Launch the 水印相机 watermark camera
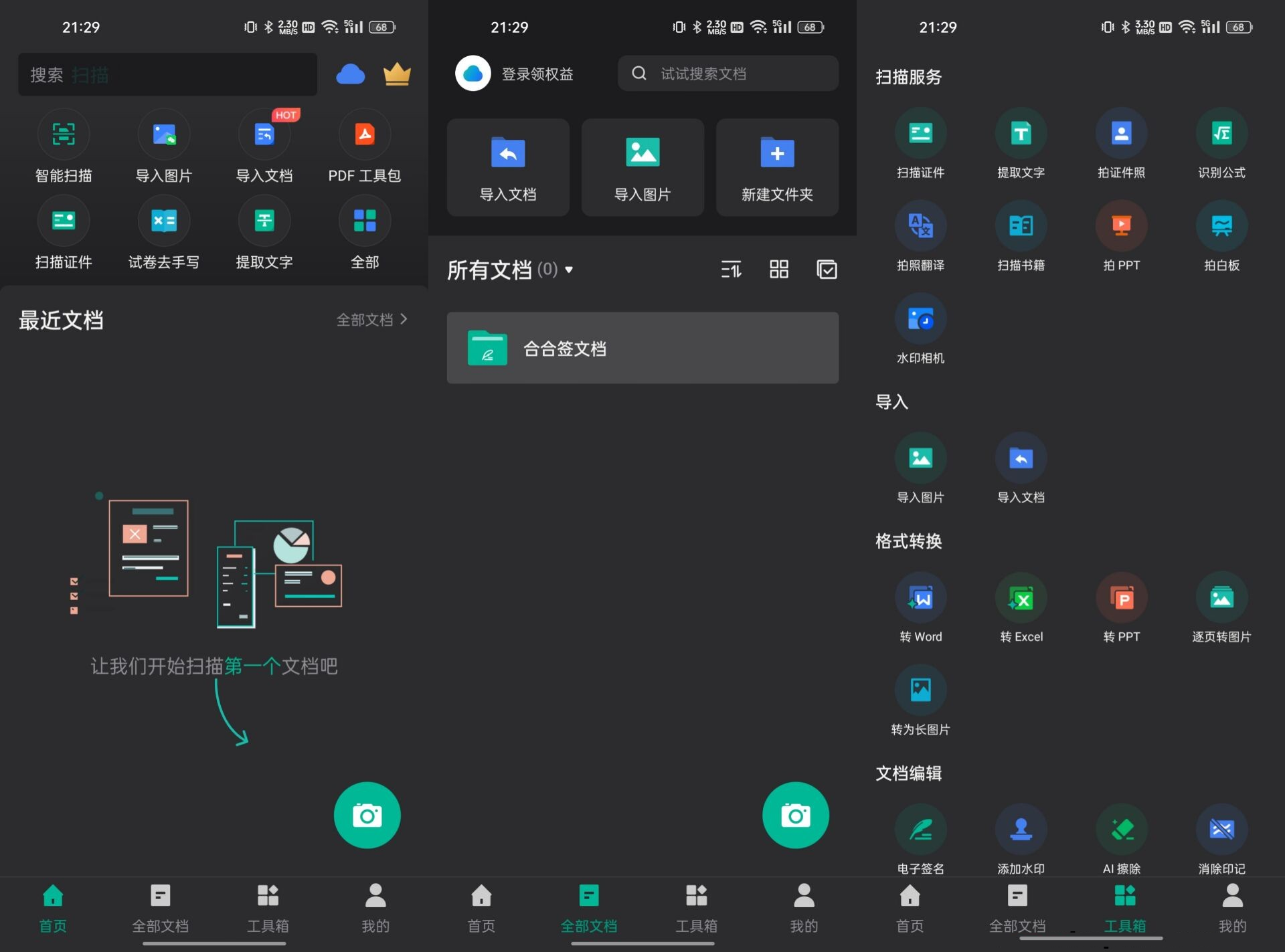 click(x=920, y=319)
